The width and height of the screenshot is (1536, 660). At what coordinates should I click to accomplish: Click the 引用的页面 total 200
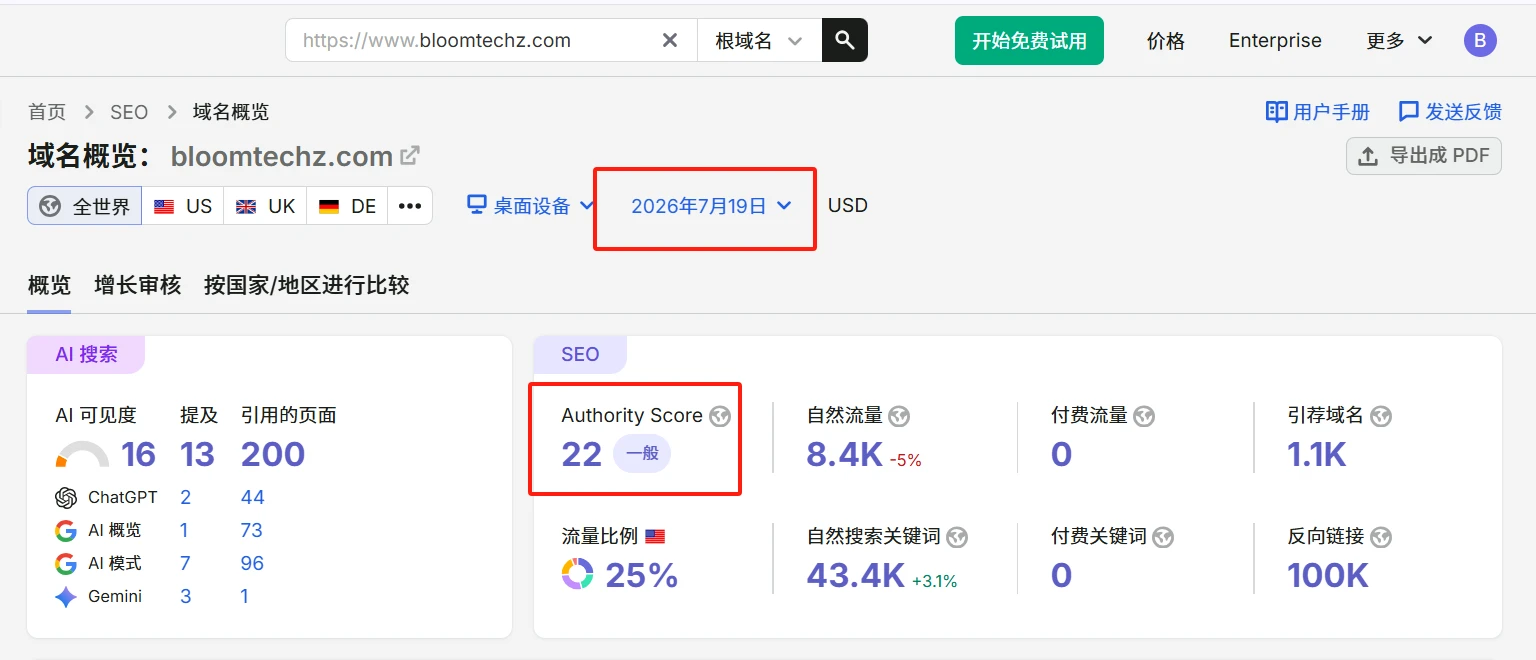tap(273, 455)
